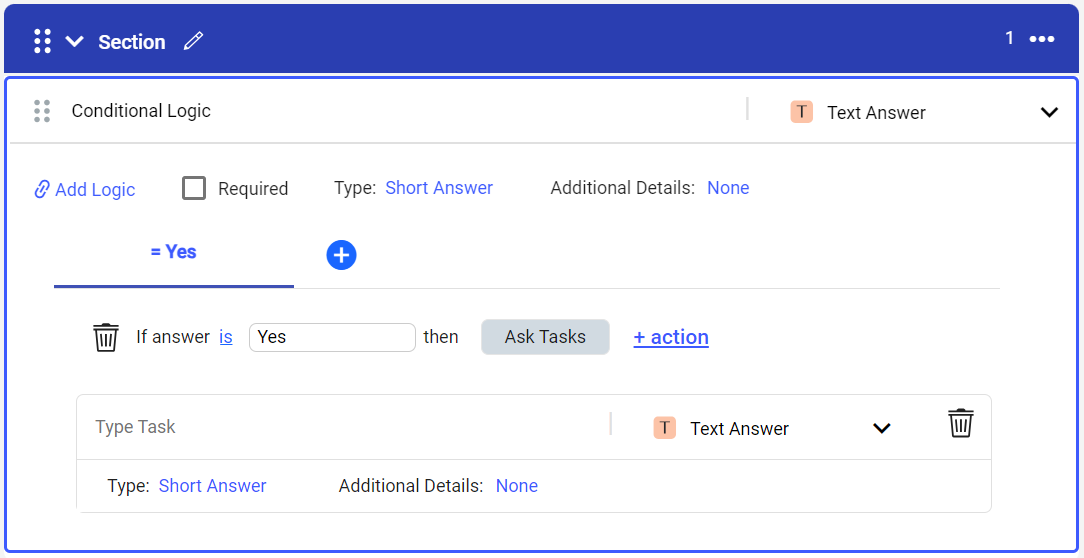Delete the logic rule with trash icon
The width and height of the screenshot is (1084, 558).
click(x=106, y=337)
